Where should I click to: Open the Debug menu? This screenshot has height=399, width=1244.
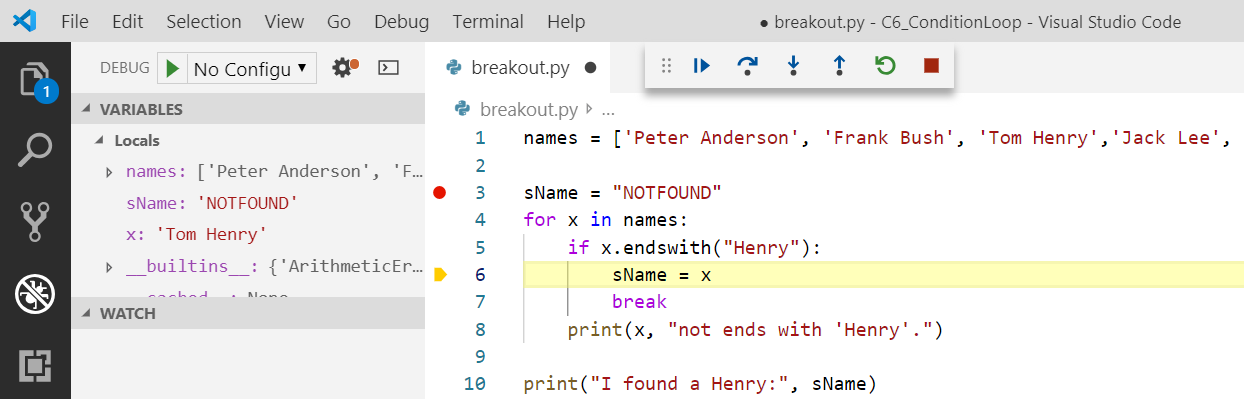coord(401,21)
